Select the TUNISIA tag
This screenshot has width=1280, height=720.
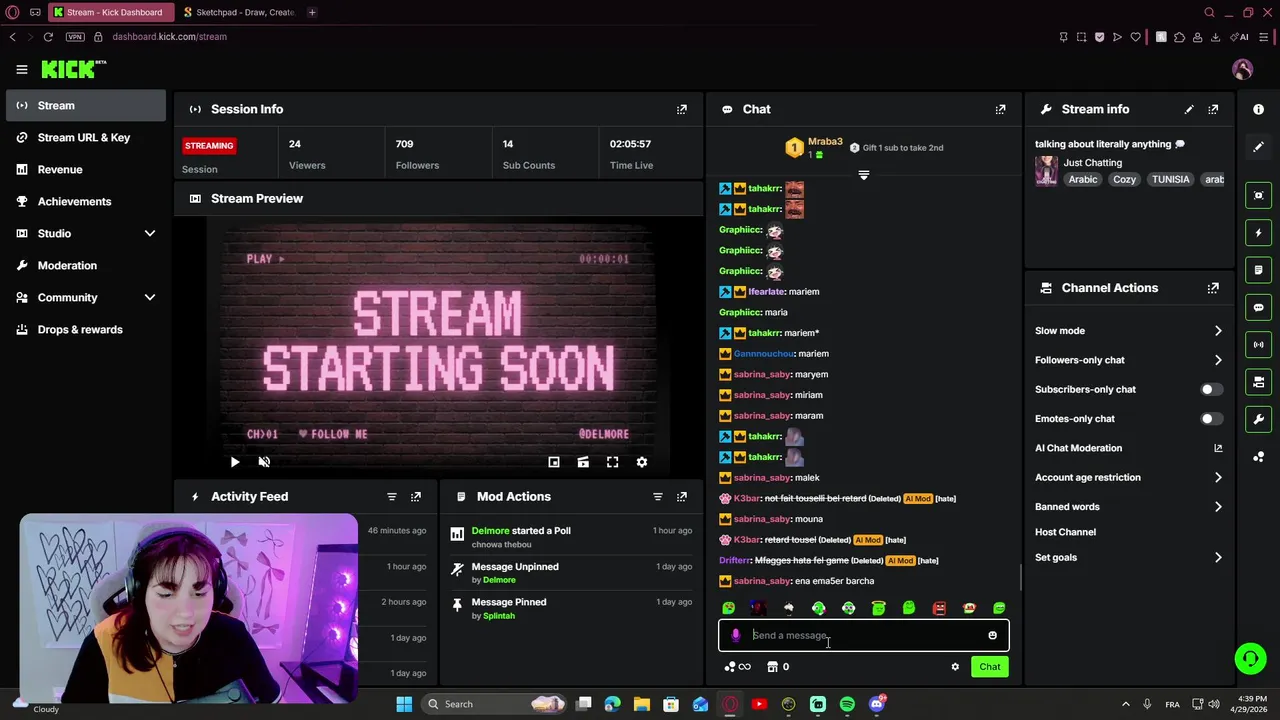click(x=1170, y=180)
